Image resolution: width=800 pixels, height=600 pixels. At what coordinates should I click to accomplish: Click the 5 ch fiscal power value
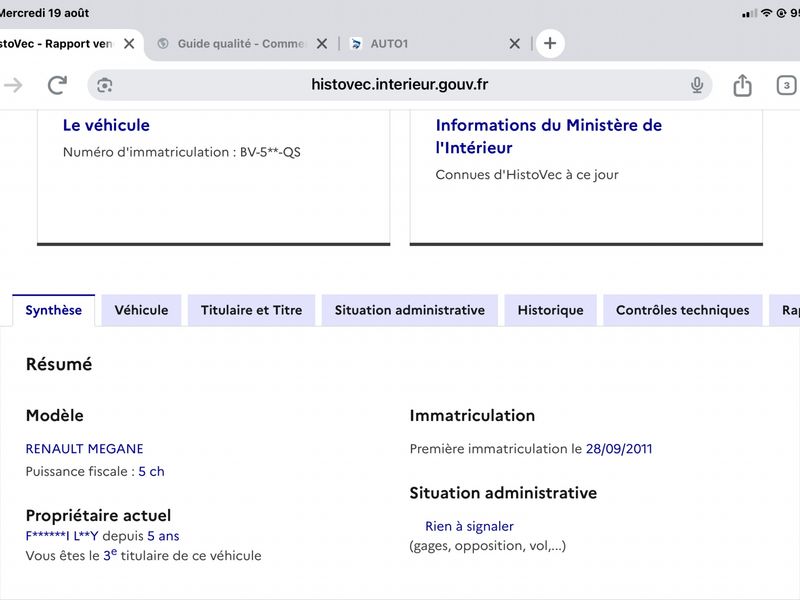[152, 471]
